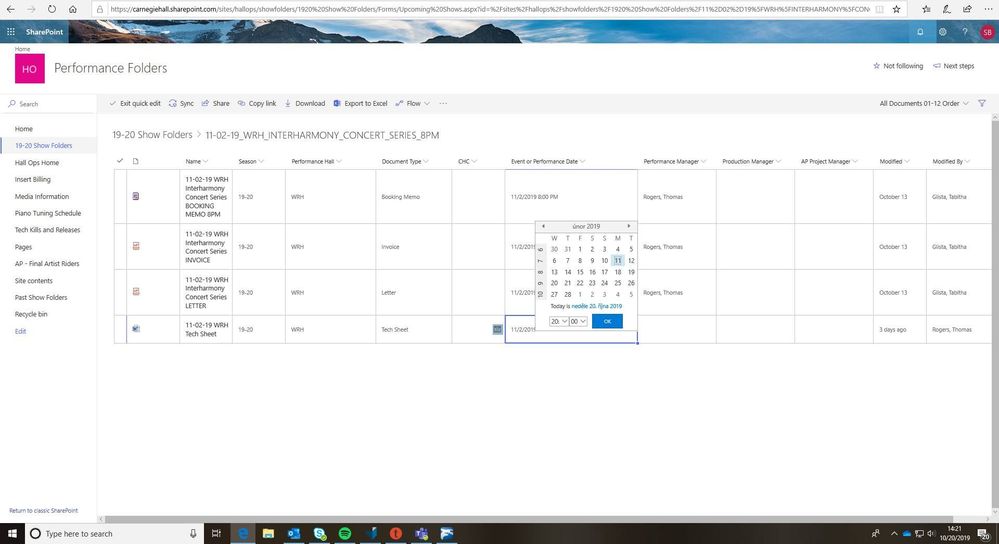Open the SB account avatar
This screenshot has width=999, height=544.
tap(987, 32)
